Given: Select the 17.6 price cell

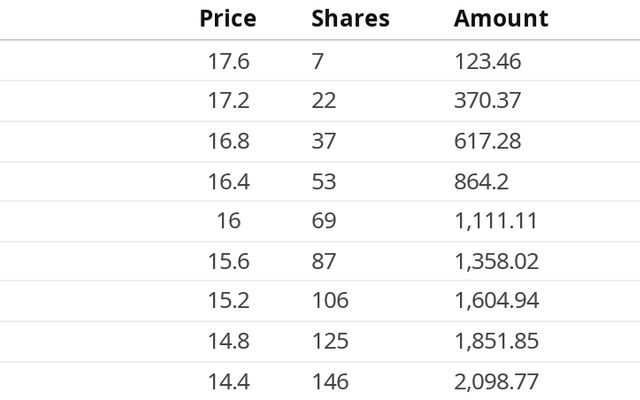Looking at the screenshot, I should [x=228, y=61].
